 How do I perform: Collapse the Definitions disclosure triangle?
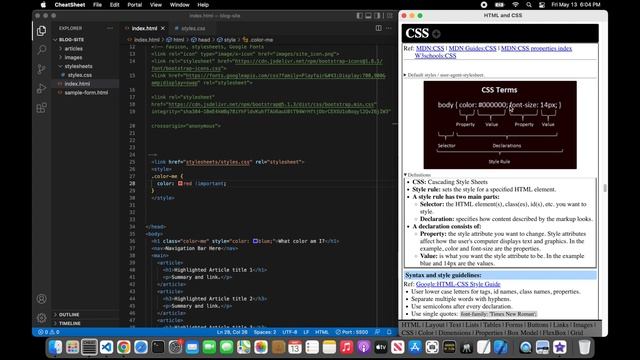[405, 175]
